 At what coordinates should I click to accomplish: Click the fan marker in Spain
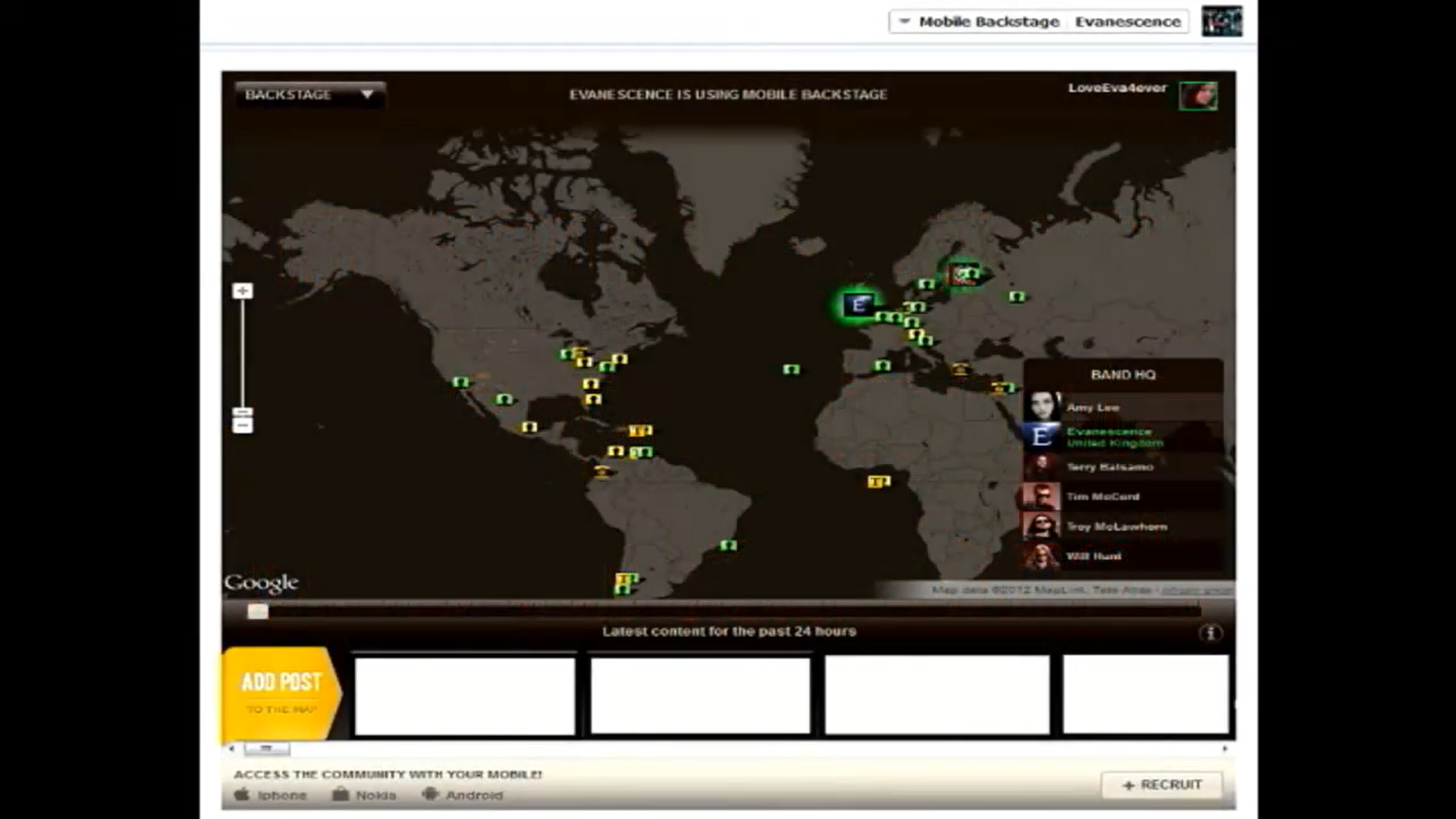tap(882, 366)
